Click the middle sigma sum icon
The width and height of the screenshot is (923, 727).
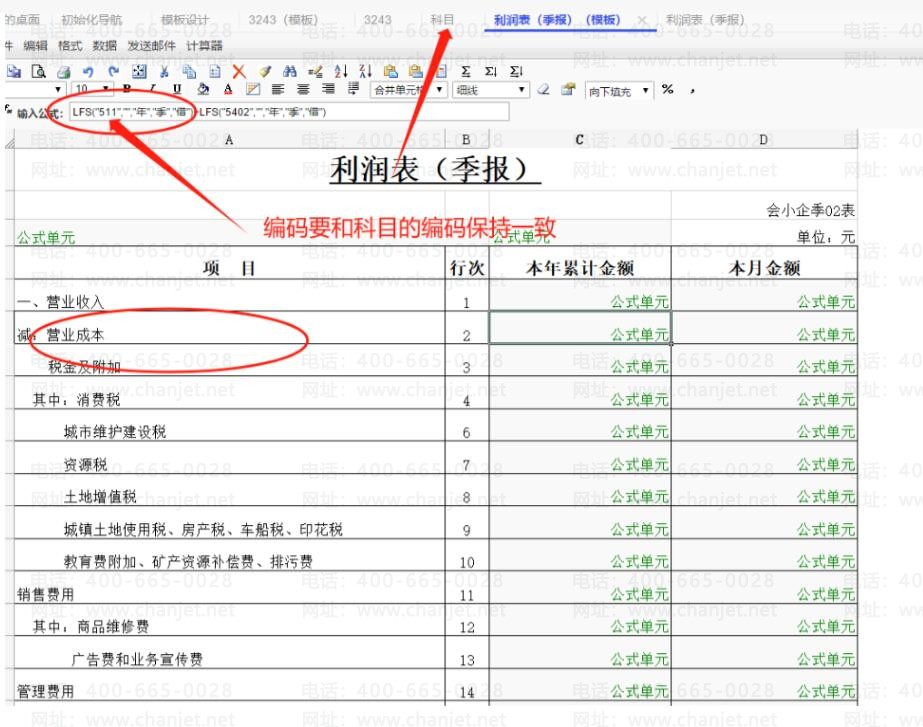click(x=491, y=72)
